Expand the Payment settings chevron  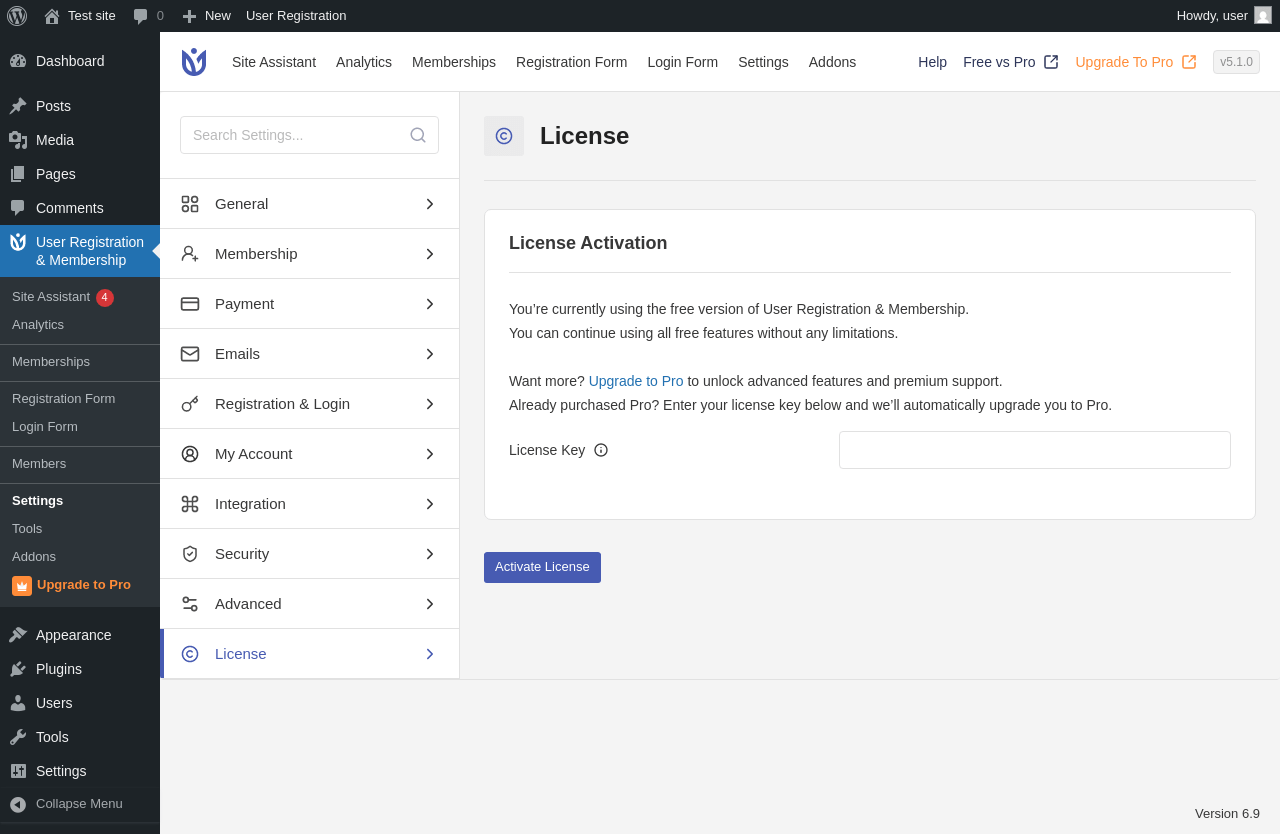pos(430,304)
